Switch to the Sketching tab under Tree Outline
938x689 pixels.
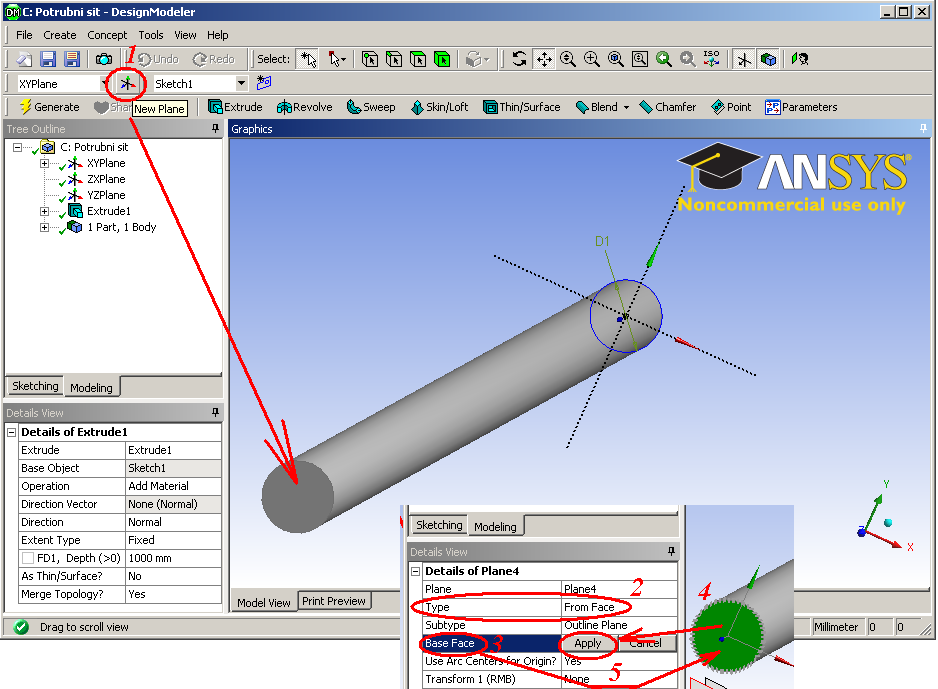point(35,386)
